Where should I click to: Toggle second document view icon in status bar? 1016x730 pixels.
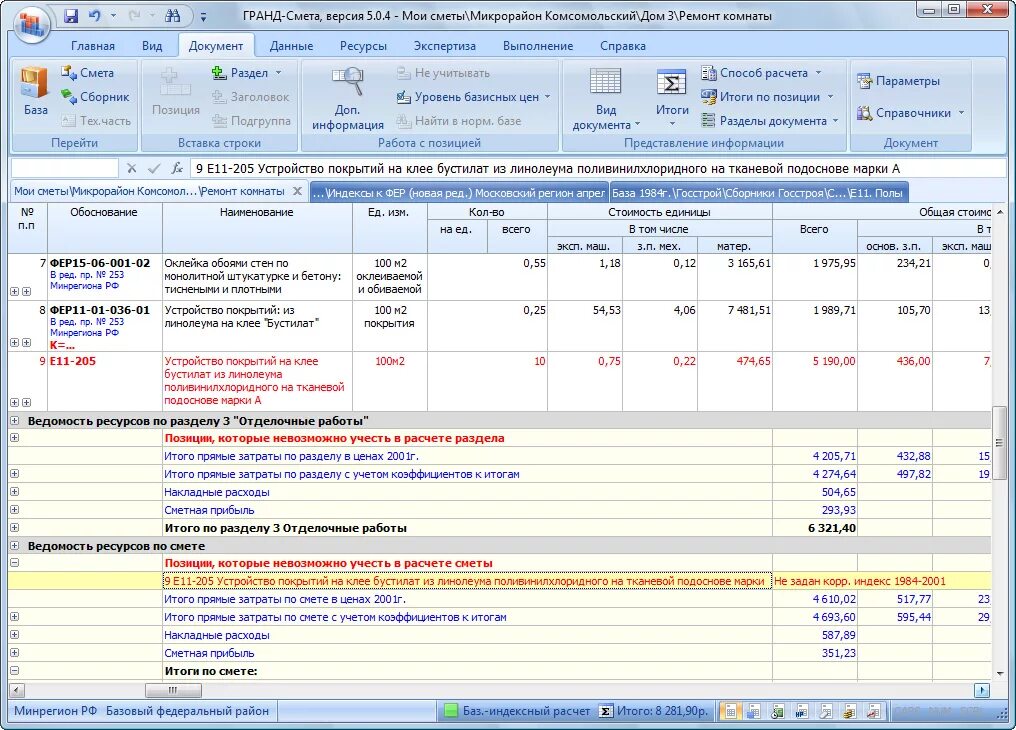[x=753, y=711]
